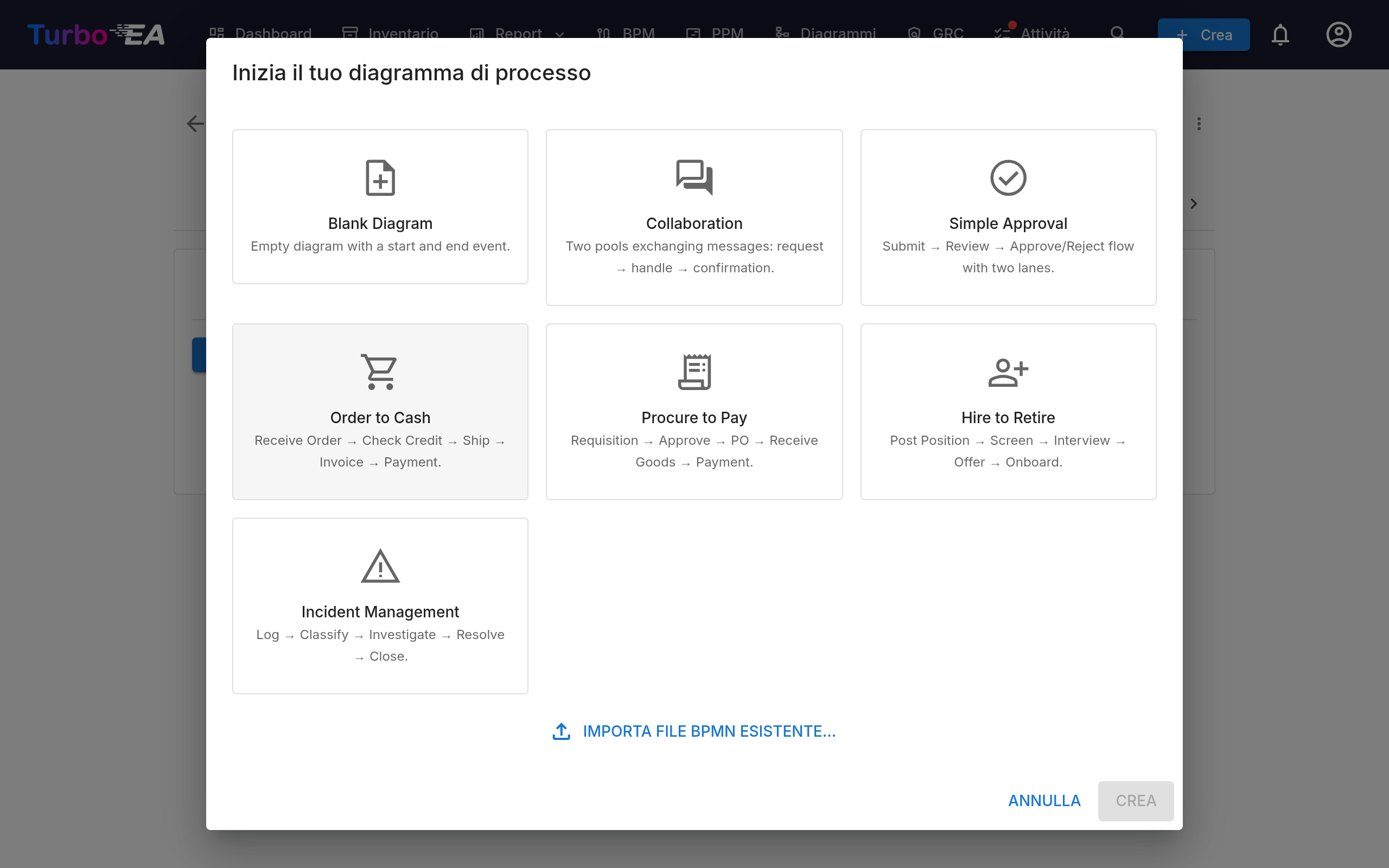This screenshot has height=868, width=1389.
Task: Click the upload icon next to Importa file
Action: coord(561,731)
